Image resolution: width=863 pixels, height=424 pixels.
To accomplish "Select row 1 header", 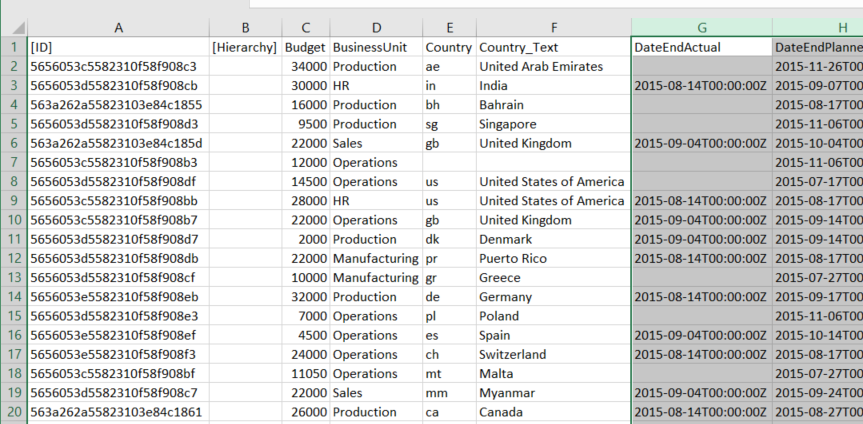I will pos(13,47).
